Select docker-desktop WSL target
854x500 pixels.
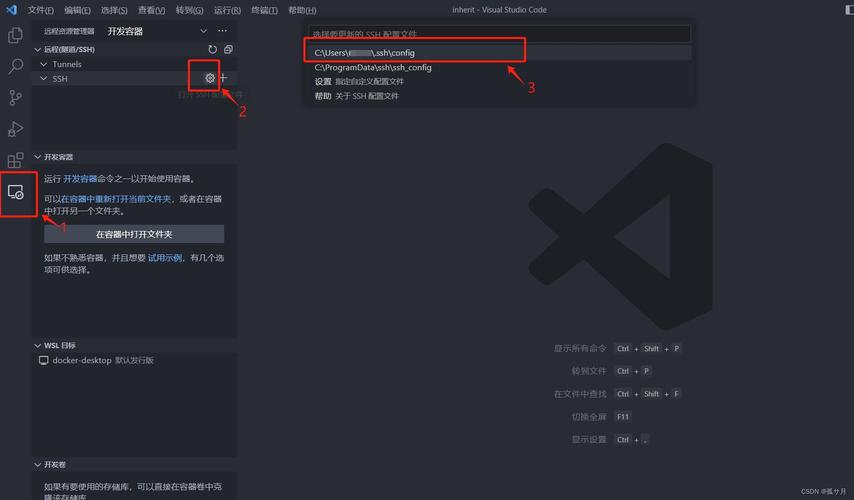click(x=134, y=361)
